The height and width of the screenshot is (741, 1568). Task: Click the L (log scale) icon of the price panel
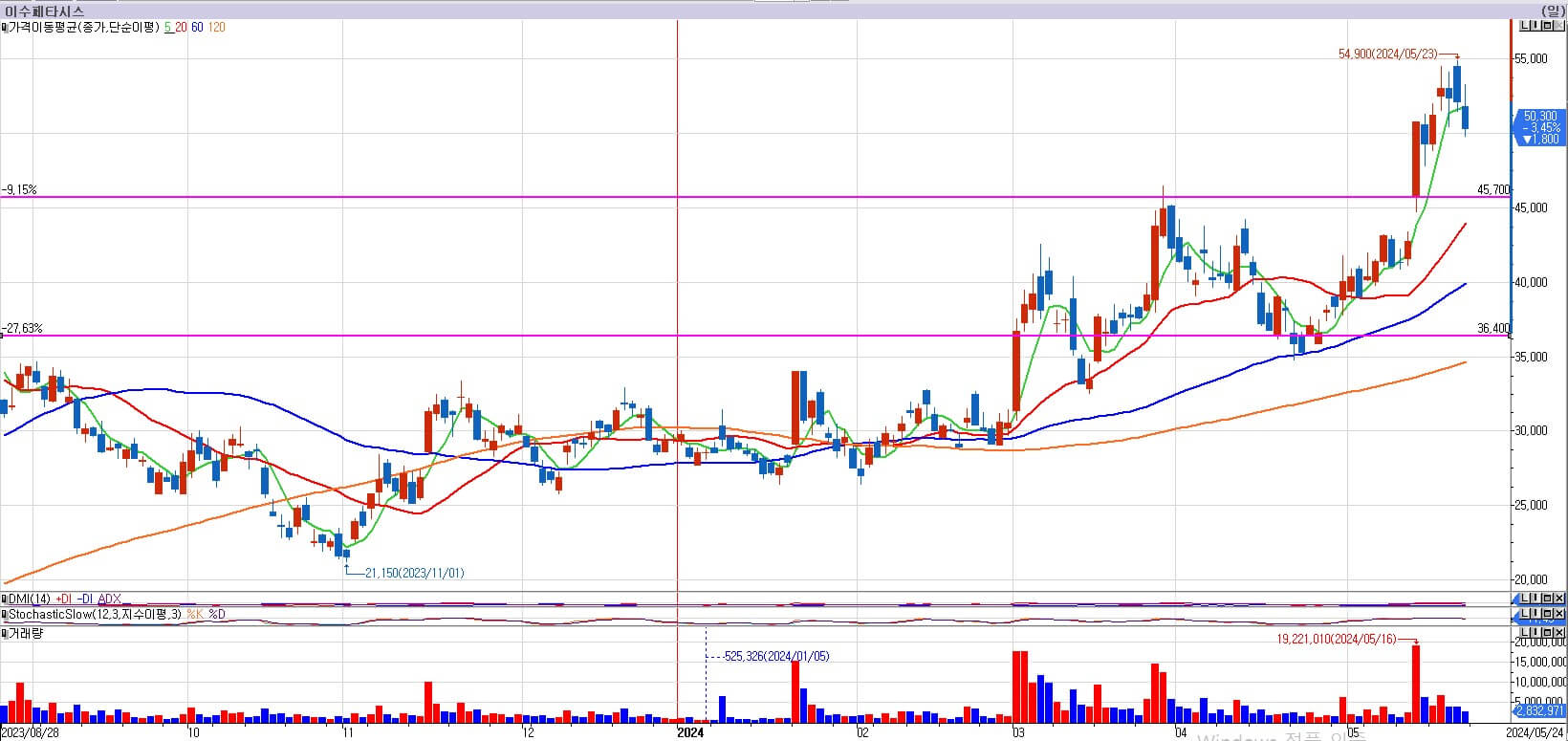1524,25
